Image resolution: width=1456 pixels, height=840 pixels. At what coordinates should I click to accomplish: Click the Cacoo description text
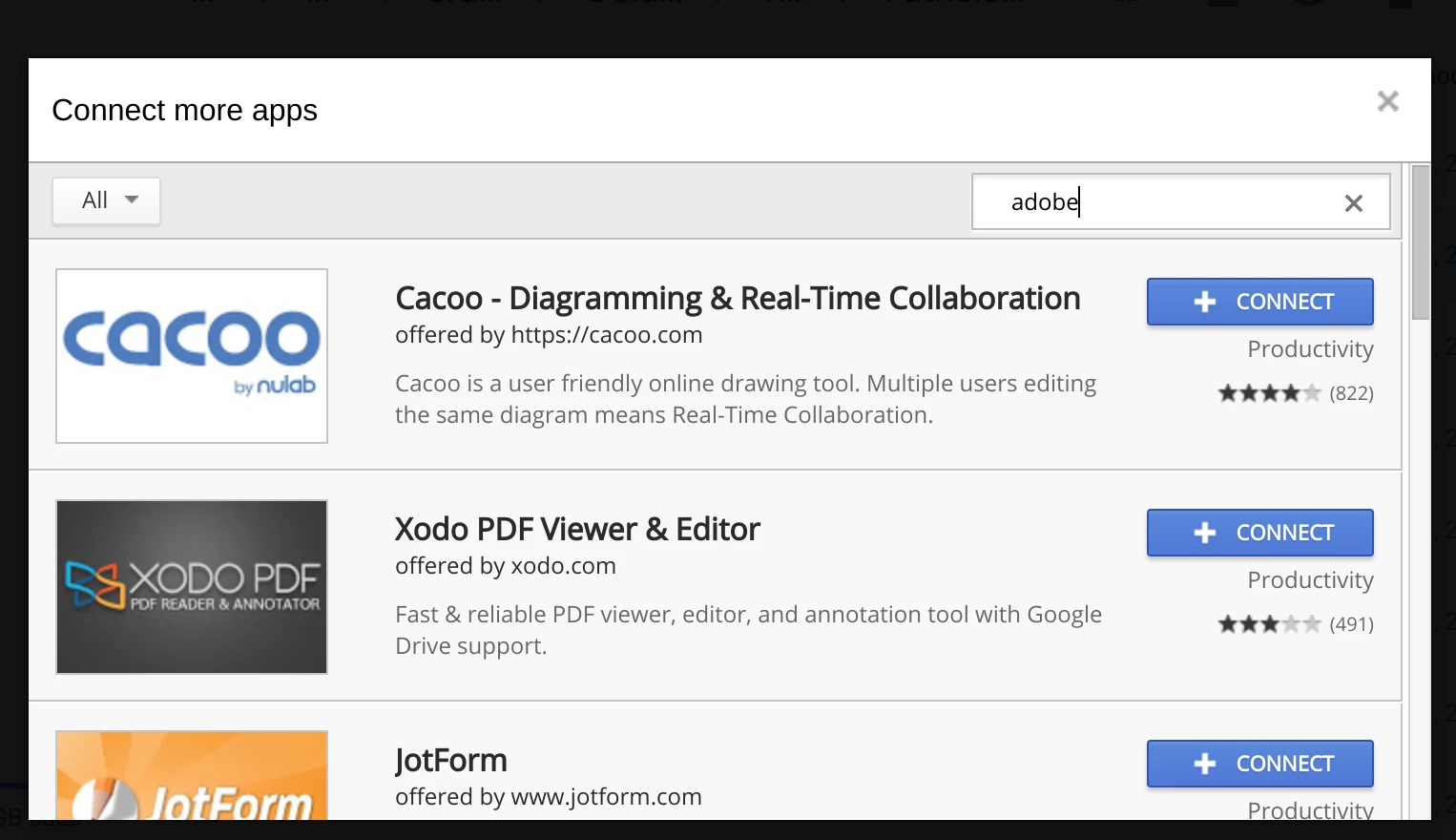pos(745,399)
